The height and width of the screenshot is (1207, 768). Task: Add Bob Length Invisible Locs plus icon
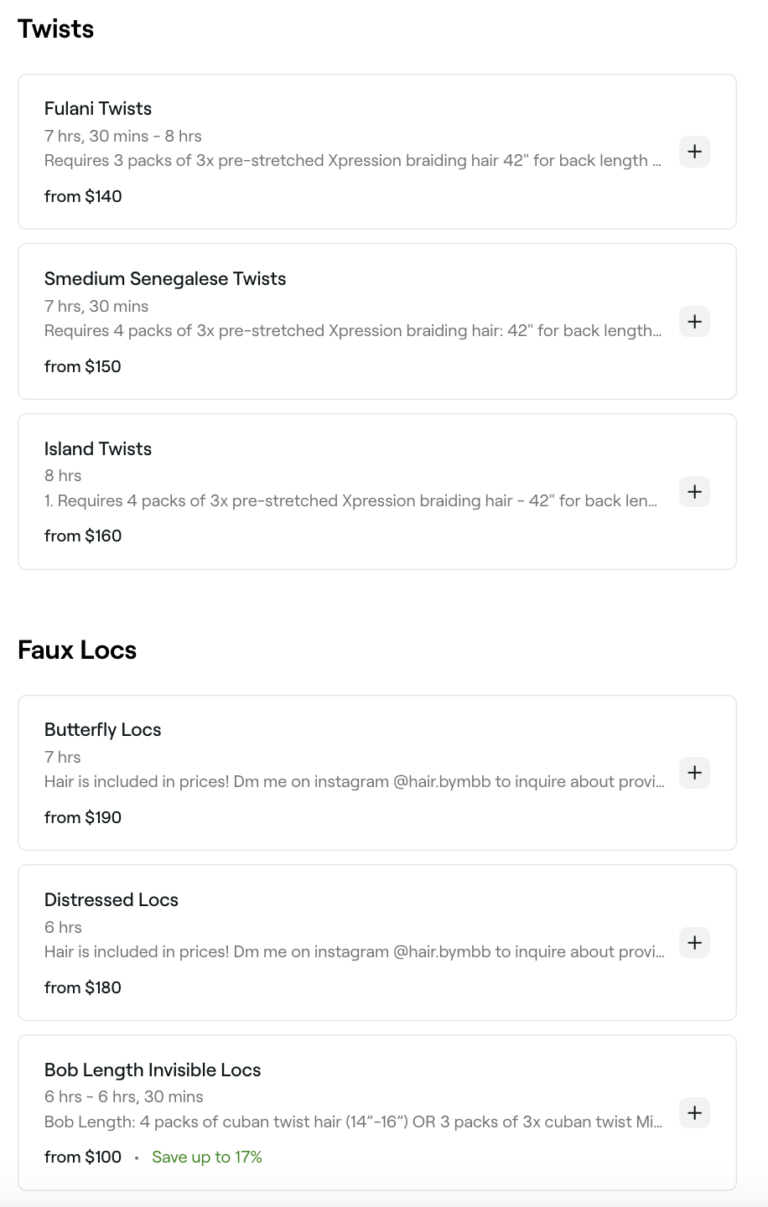click(x=695, y=1112)
